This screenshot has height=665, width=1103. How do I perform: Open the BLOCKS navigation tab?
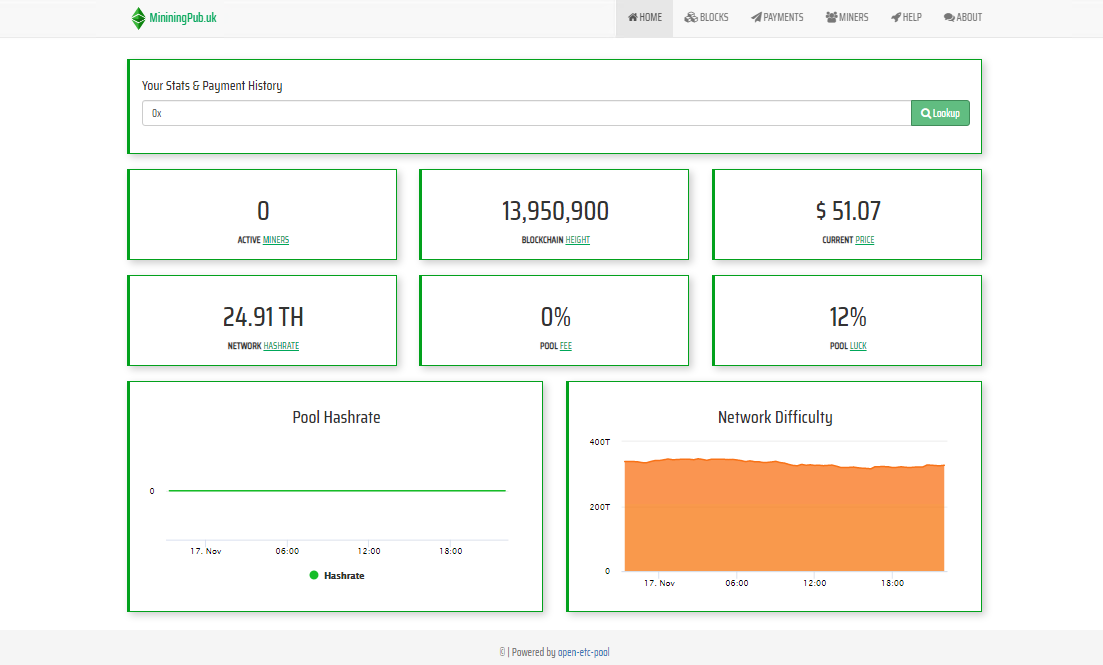(x=706, y=18)
